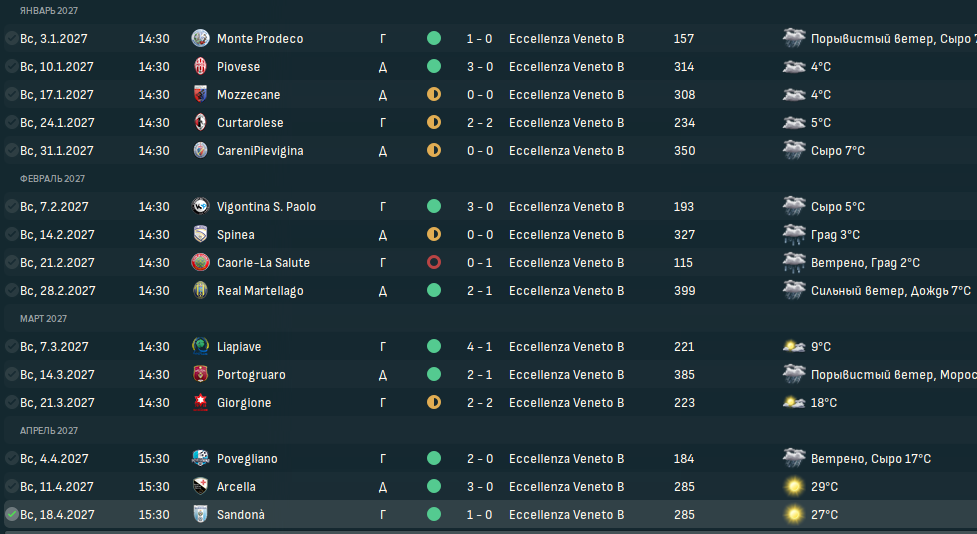Image resolution: width=977 pixels, height=534 pixels.
Task: Select the Curtarolese team badge
Action: (x=200, y=122)
